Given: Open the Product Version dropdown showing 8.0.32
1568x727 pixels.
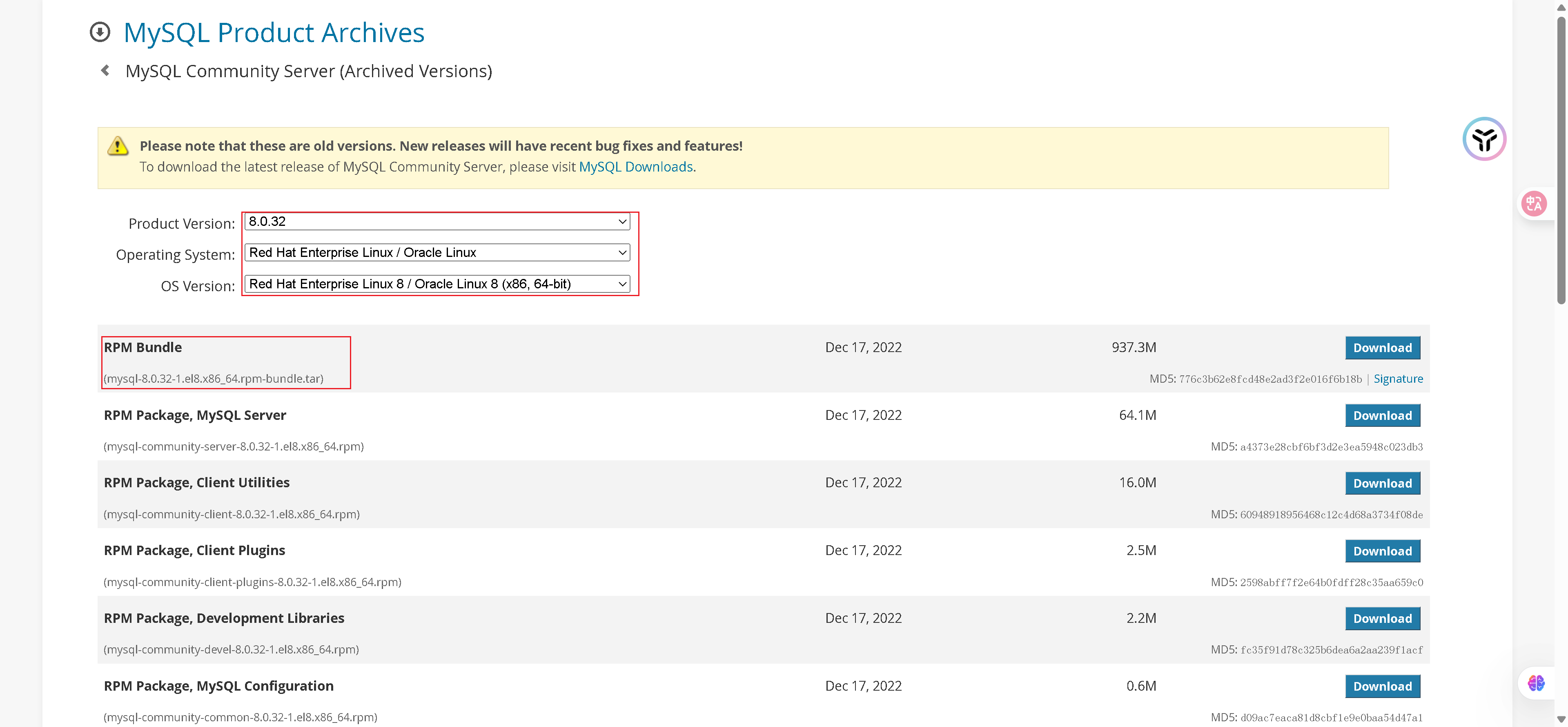Looking at the screenshot, I should tap(437, 221).
